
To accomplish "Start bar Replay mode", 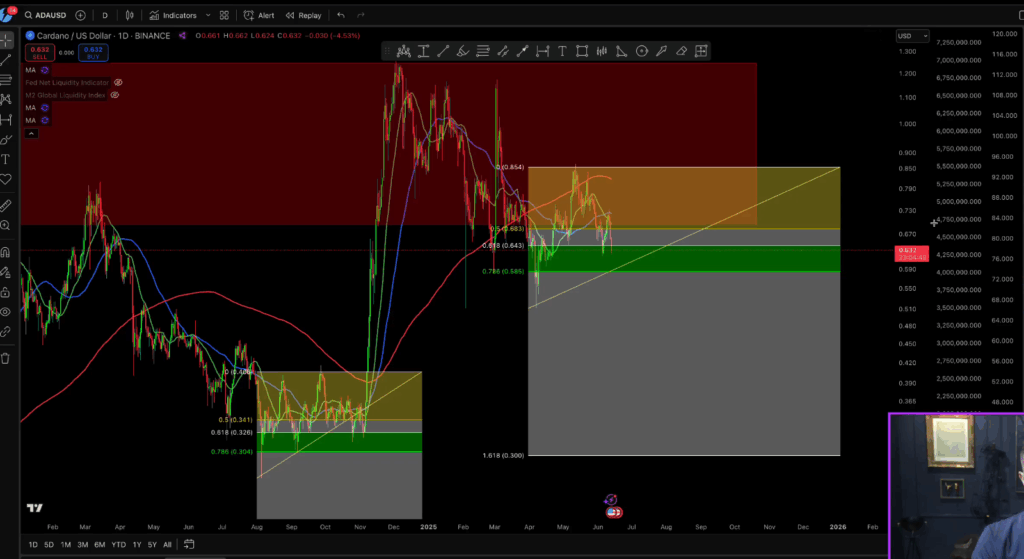I will (304, 15).
